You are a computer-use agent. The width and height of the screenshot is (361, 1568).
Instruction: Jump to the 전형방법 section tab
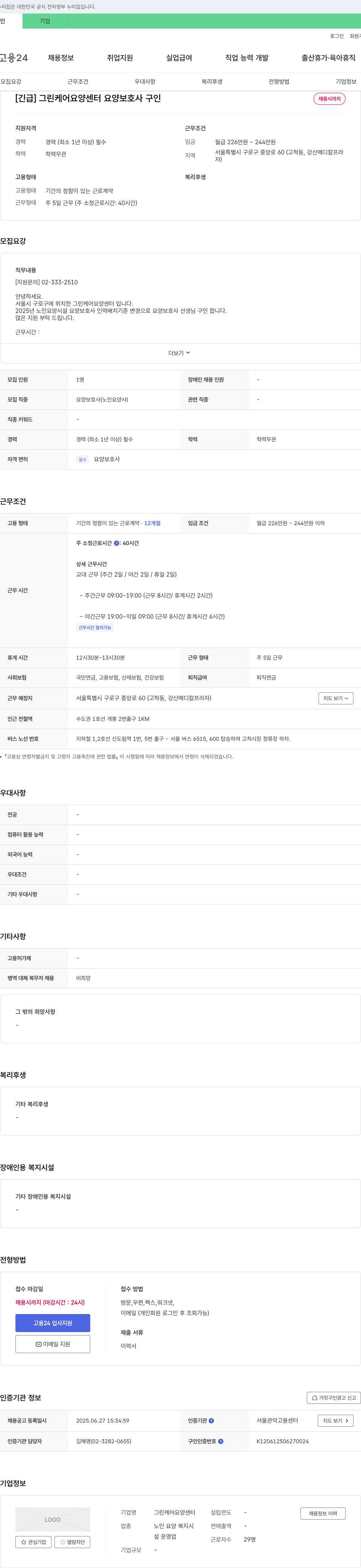[279, 82]
